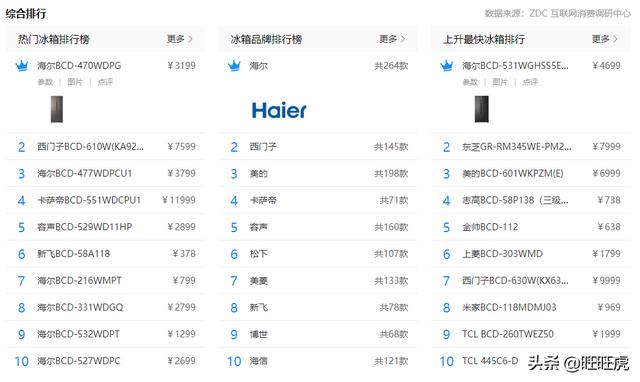Open 卡萨帝BCD-551WDCPU1 product link

tap(89, 200)
